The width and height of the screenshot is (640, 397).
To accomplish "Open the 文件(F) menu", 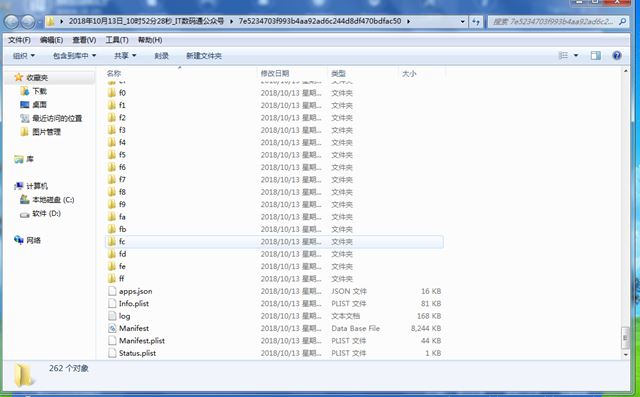I will (x=19, y=40).
